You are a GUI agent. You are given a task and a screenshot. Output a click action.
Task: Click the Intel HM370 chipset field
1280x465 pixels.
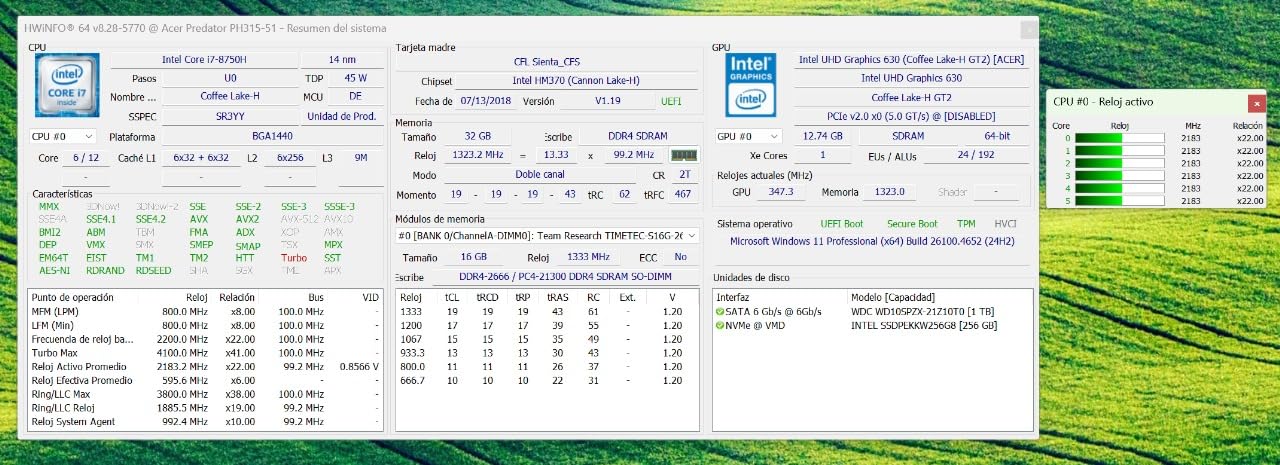pos(576,81)
